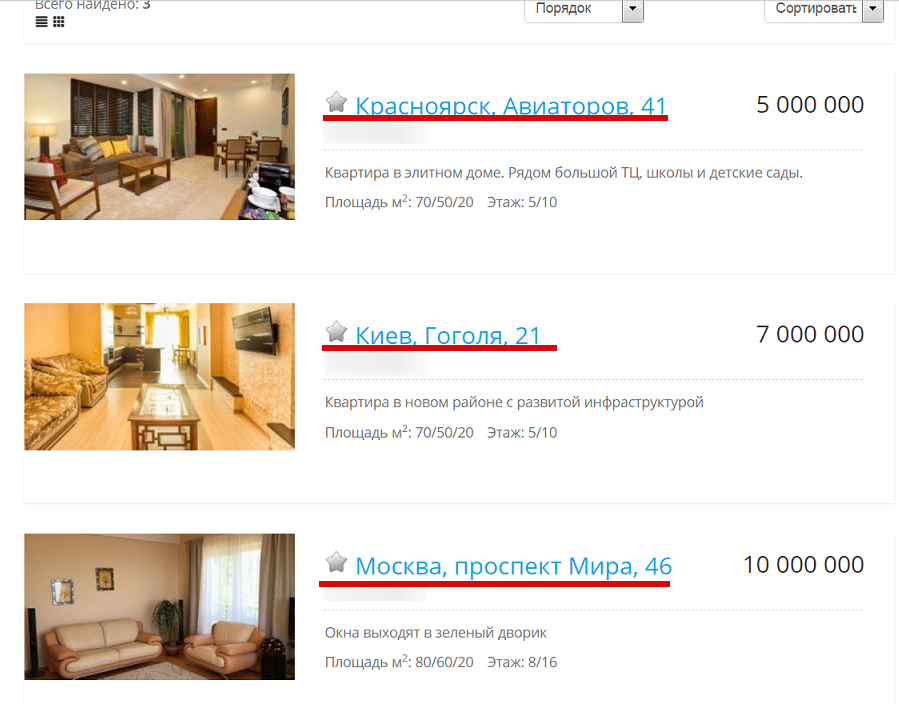Toggle favorite star for Москва, проспект Мира, 46
The height and width of the screenshot is (704, 899).
(x=337, y=562)
